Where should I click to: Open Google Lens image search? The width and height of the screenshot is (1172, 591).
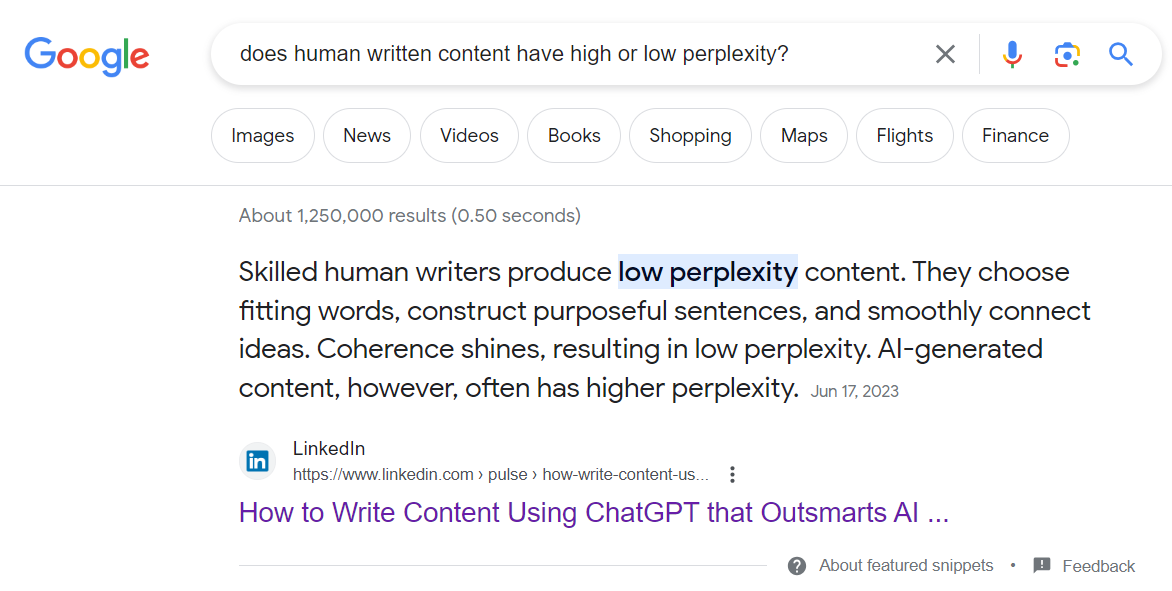pos(1067,54)
